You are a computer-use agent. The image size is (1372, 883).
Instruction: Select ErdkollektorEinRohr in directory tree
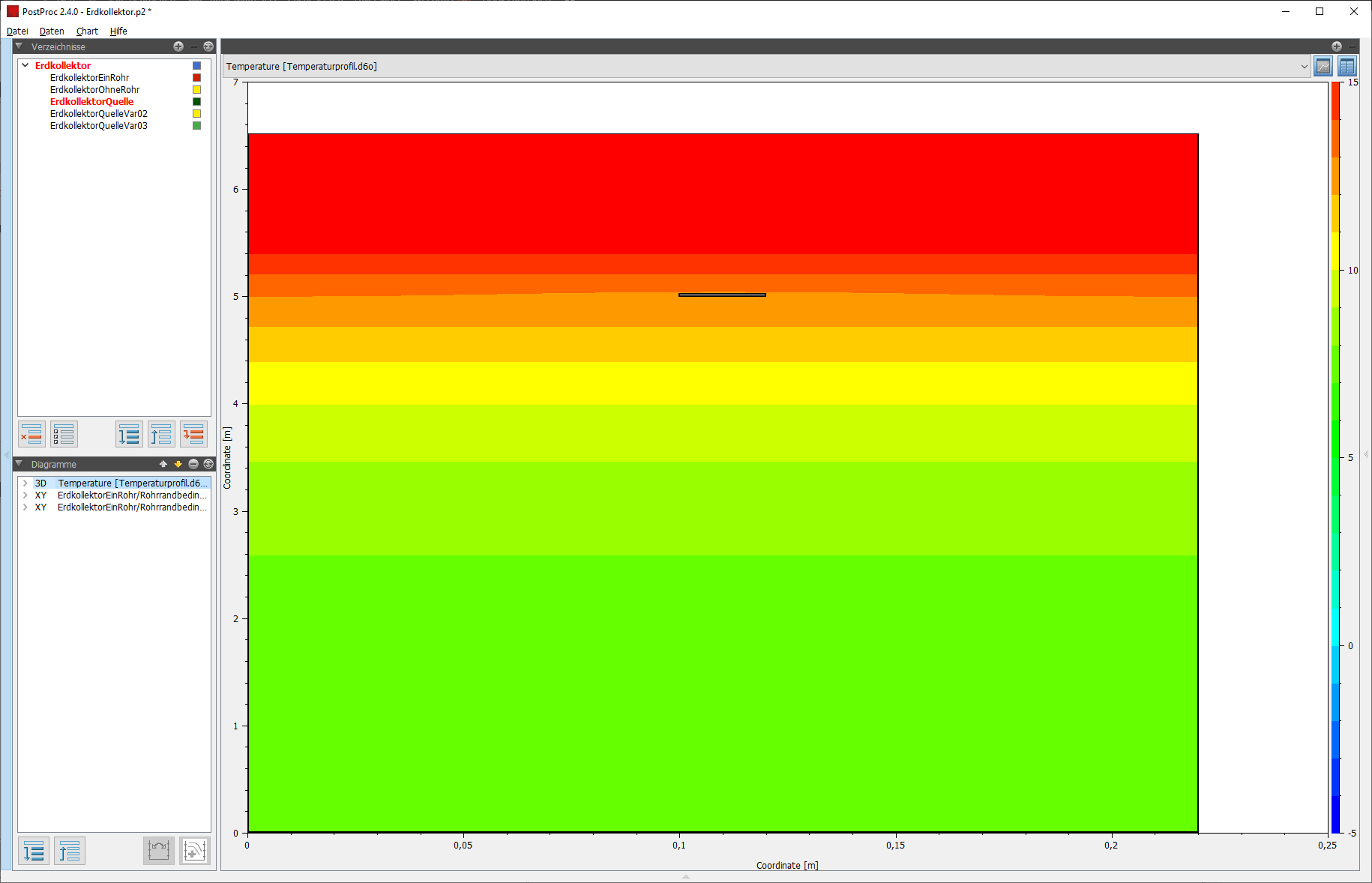click(89, 78)
